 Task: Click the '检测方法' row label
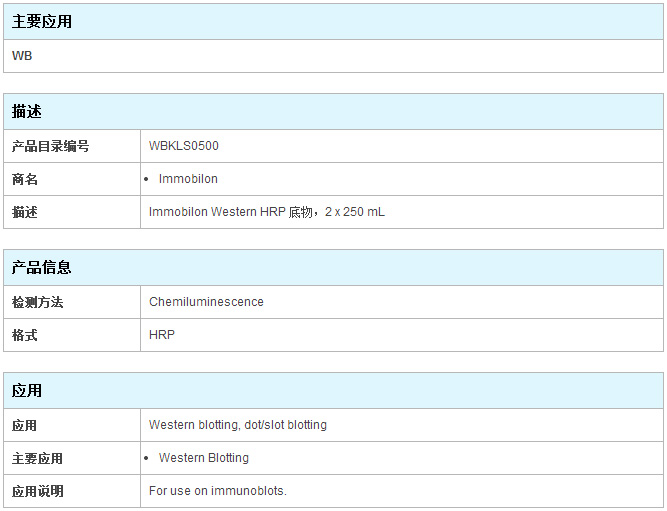tap(37, 302)
